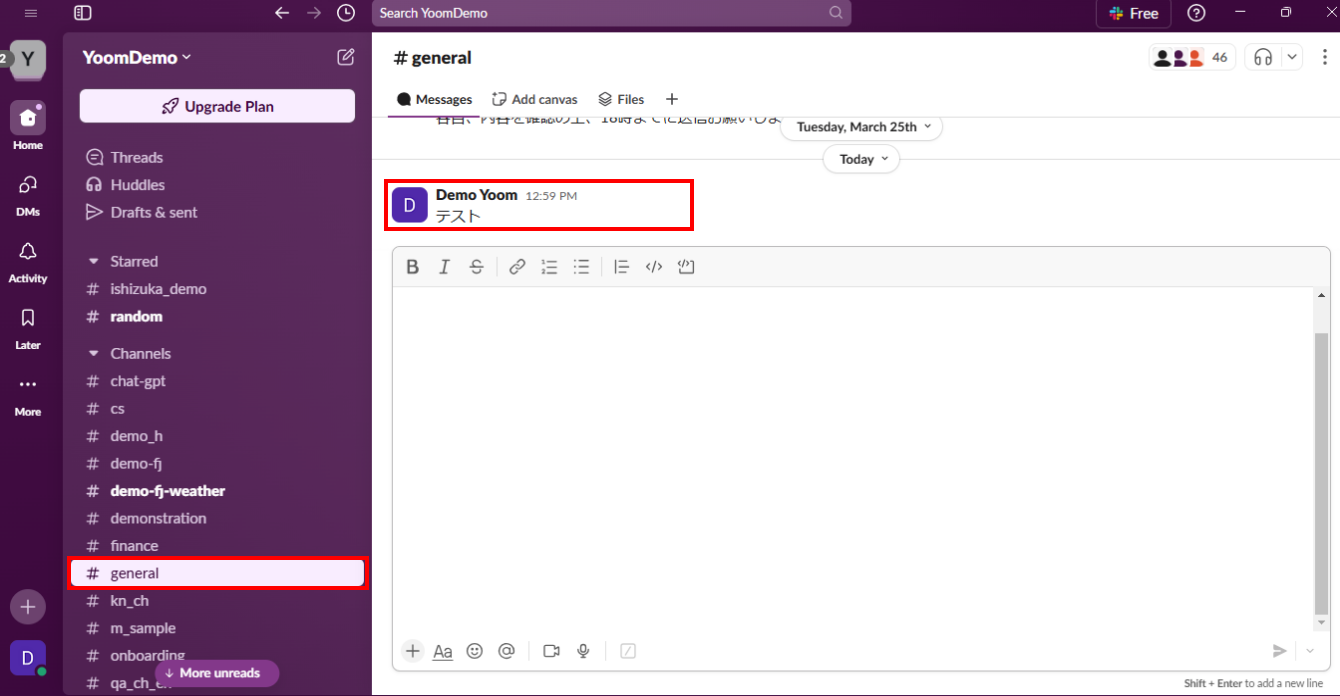Open the hamburger menu in the title bar
The height and width of the screenshot is (696, 1340).
[x=30, y=13]
